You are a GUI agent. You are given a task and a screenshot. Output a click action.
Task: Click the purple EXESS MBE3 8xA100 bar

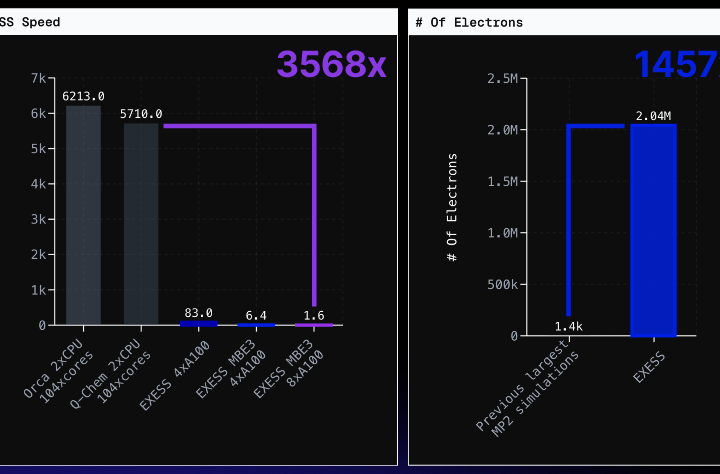314,324
